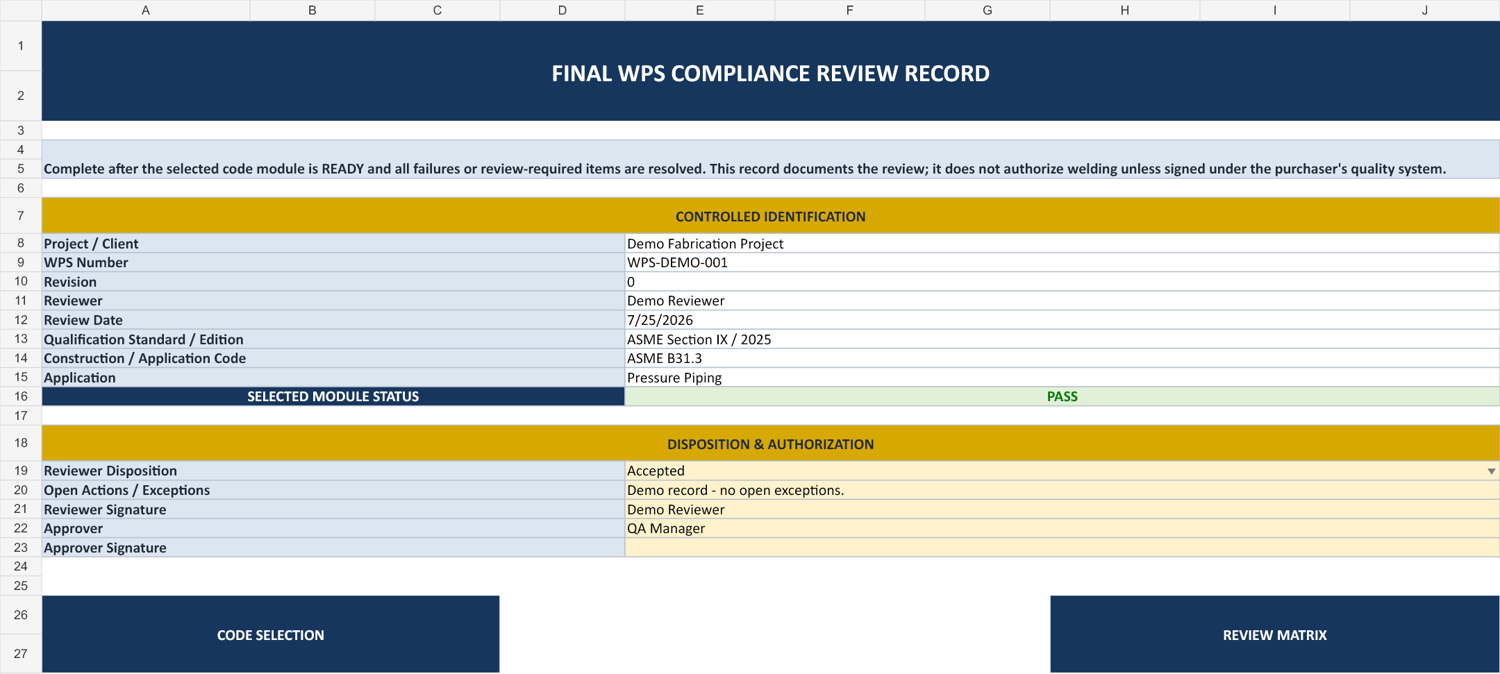Select the 'Open Actions / Exceptions' label cell
Screen dimensions: 1500x674
[333, 490]
